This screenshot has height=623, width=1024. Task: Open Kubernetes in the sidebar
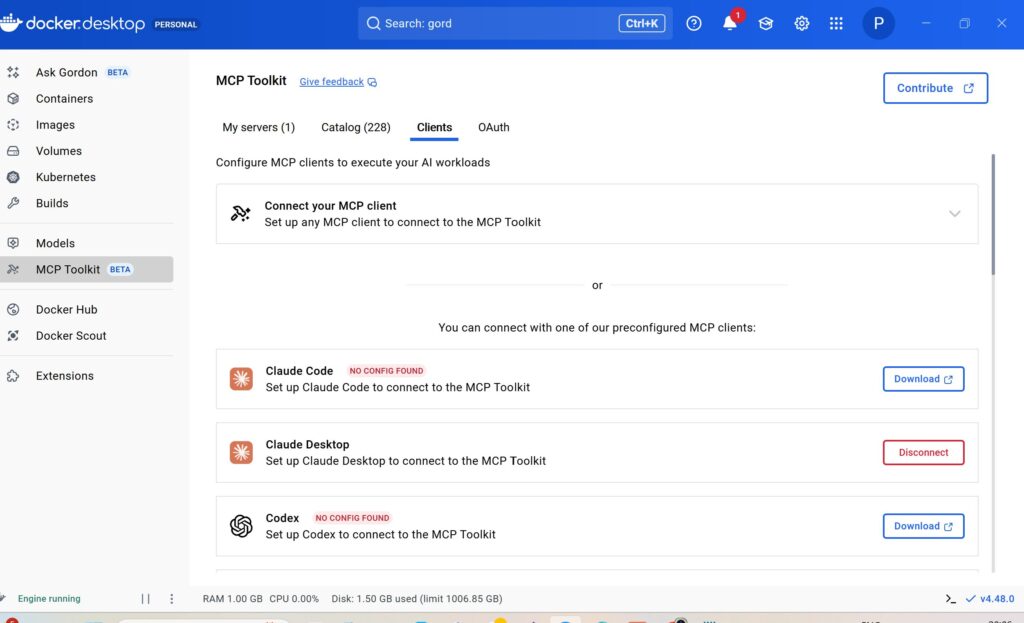[x=66, y=177]
